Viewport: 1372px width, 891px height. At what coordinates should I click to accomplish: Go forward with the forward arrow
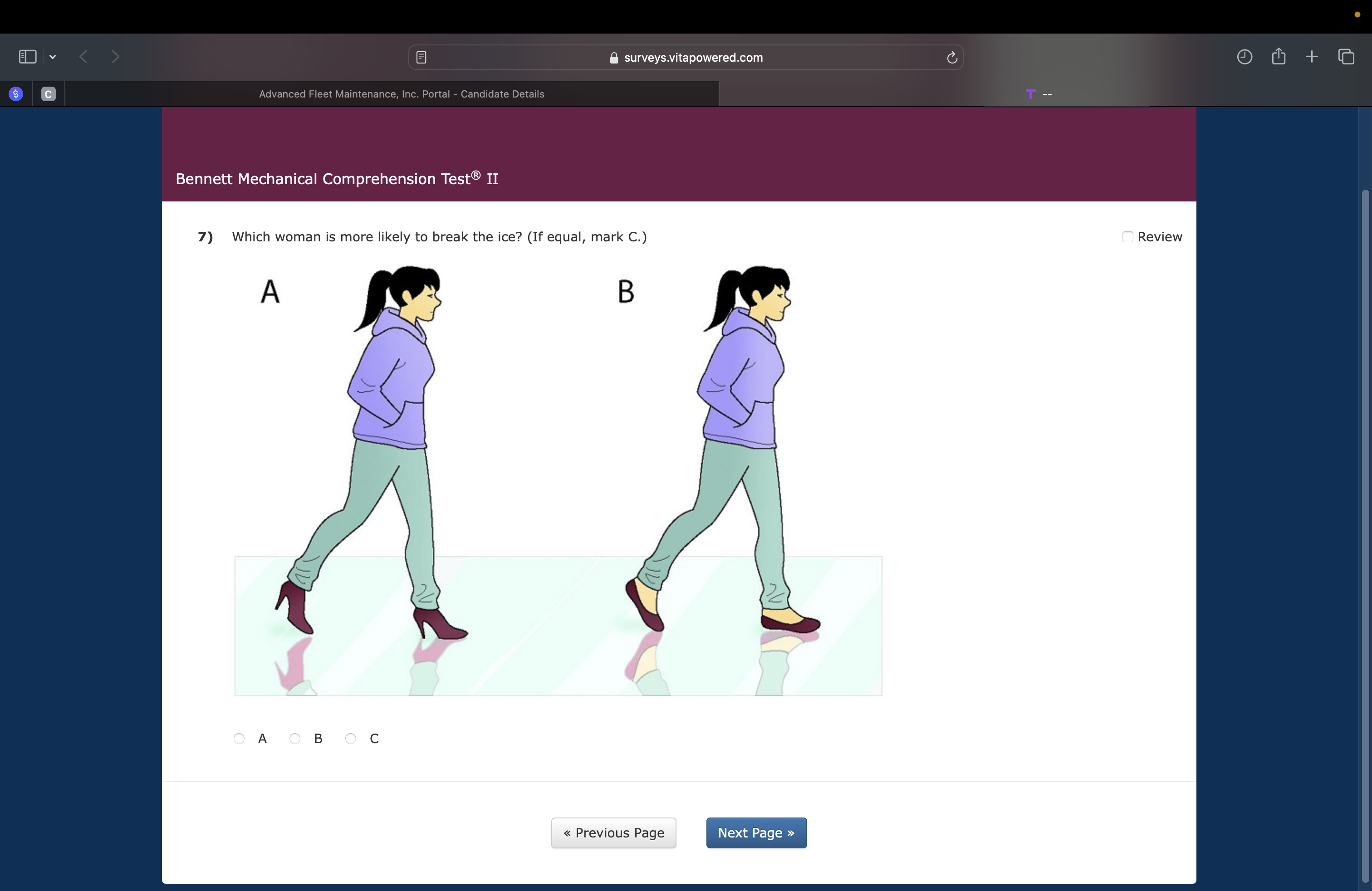(115, 56)
